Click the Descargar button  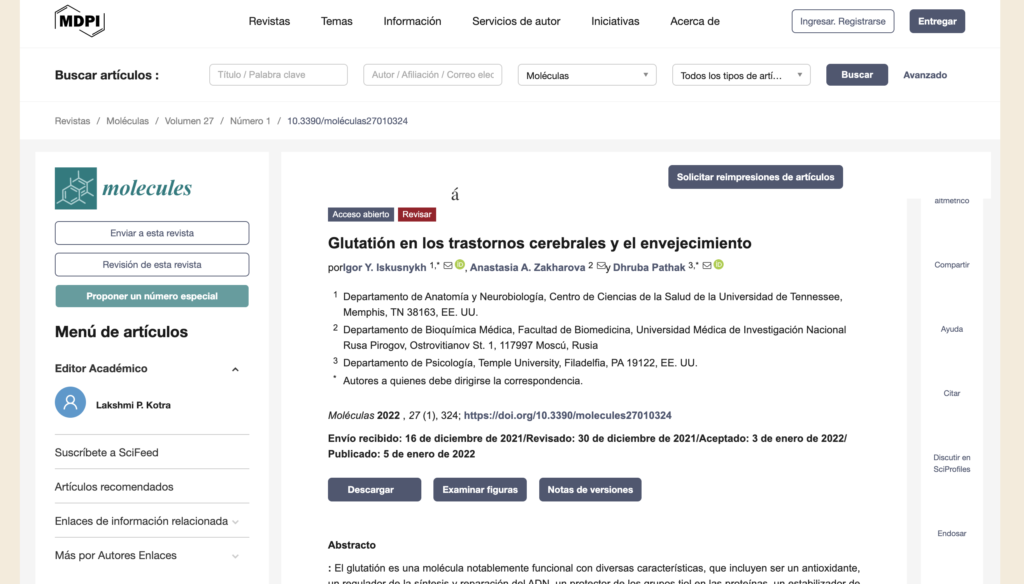[370, 490]
